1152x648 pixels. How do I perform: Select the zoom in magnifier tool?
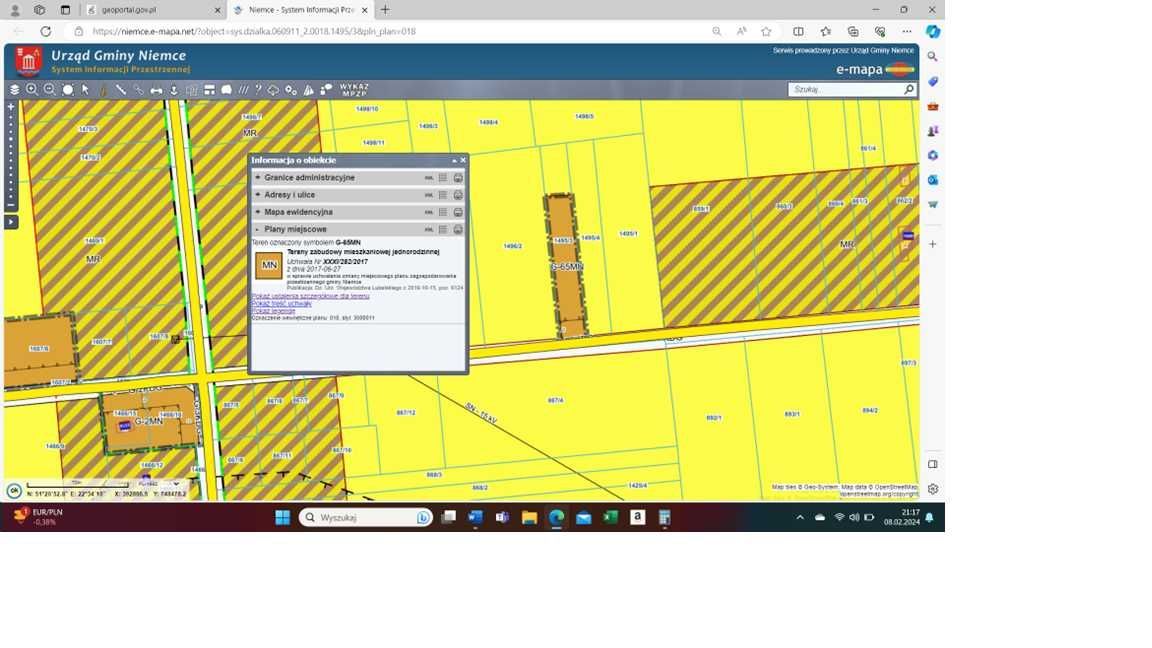coord(32,90)
